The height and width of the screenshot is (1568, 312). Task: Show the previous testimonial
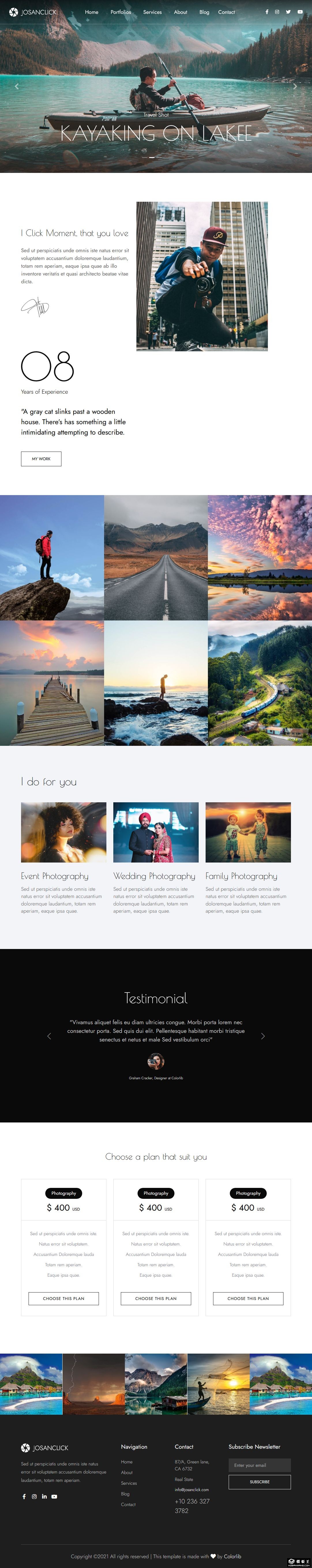(49, 1036)
